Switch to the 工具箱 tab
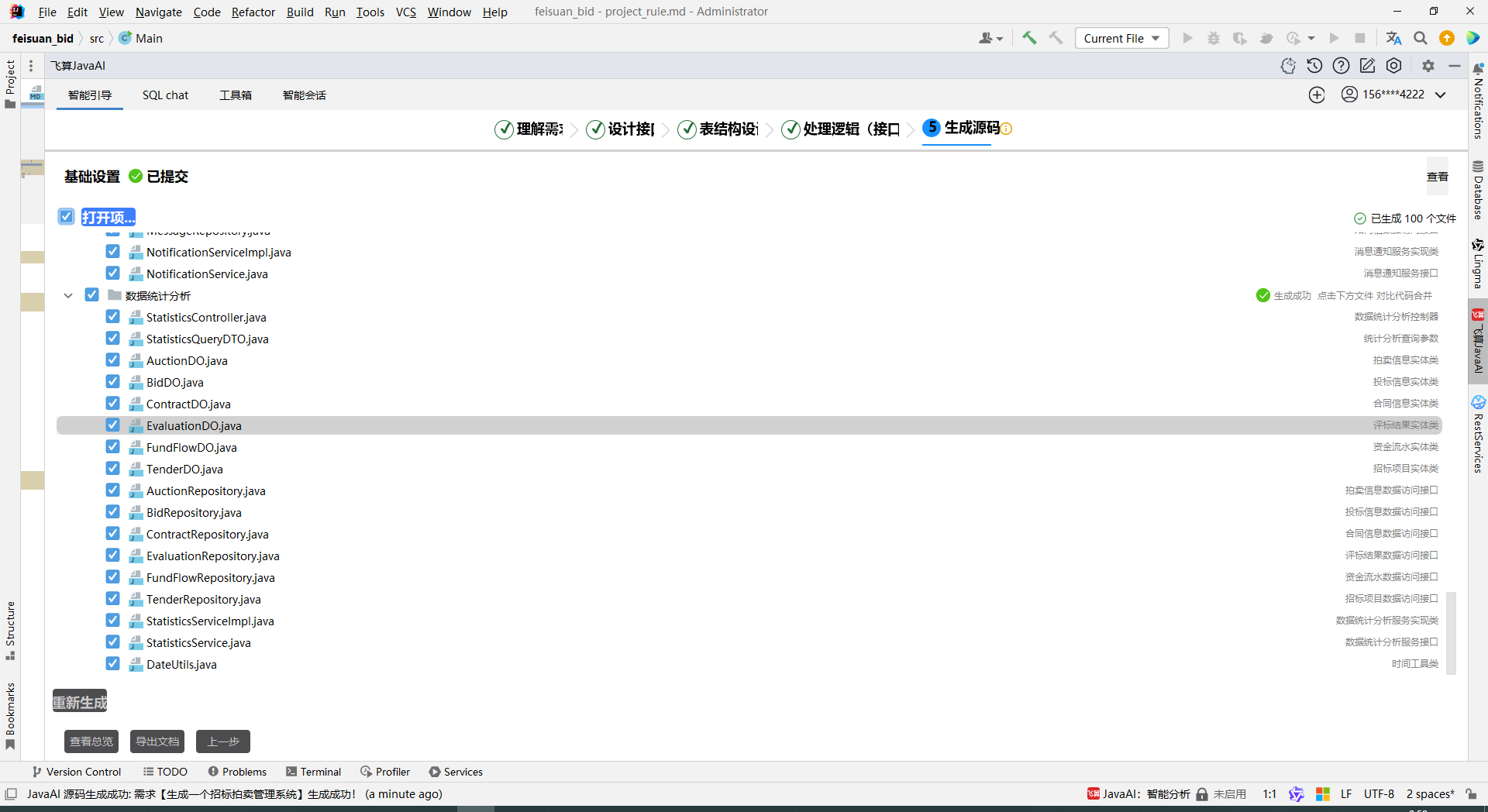 236,95
